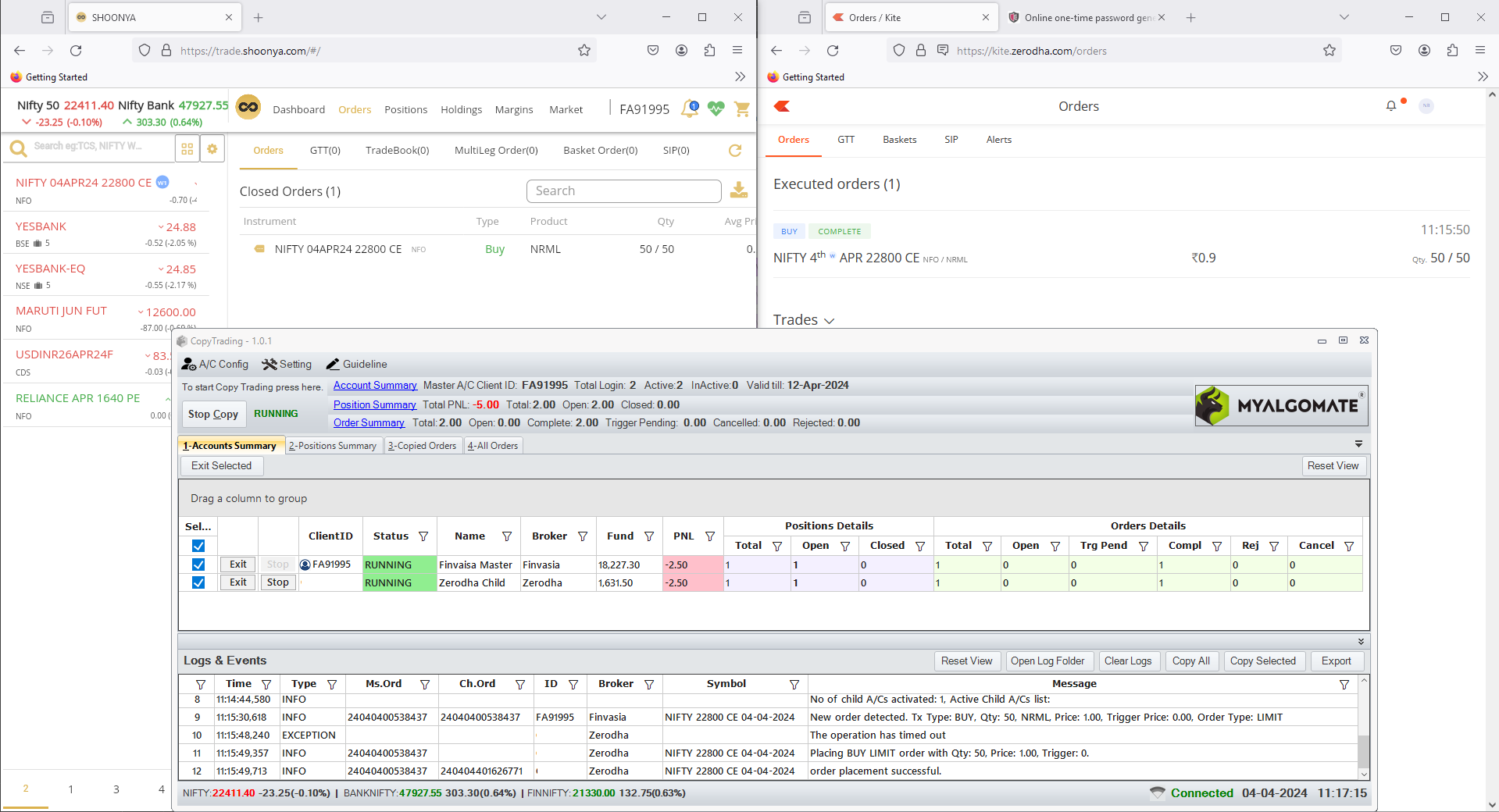Click the Closed Orders search field
Image resolution: width=1499 pixels, height=812 pixels.
[x=623, y=191]
